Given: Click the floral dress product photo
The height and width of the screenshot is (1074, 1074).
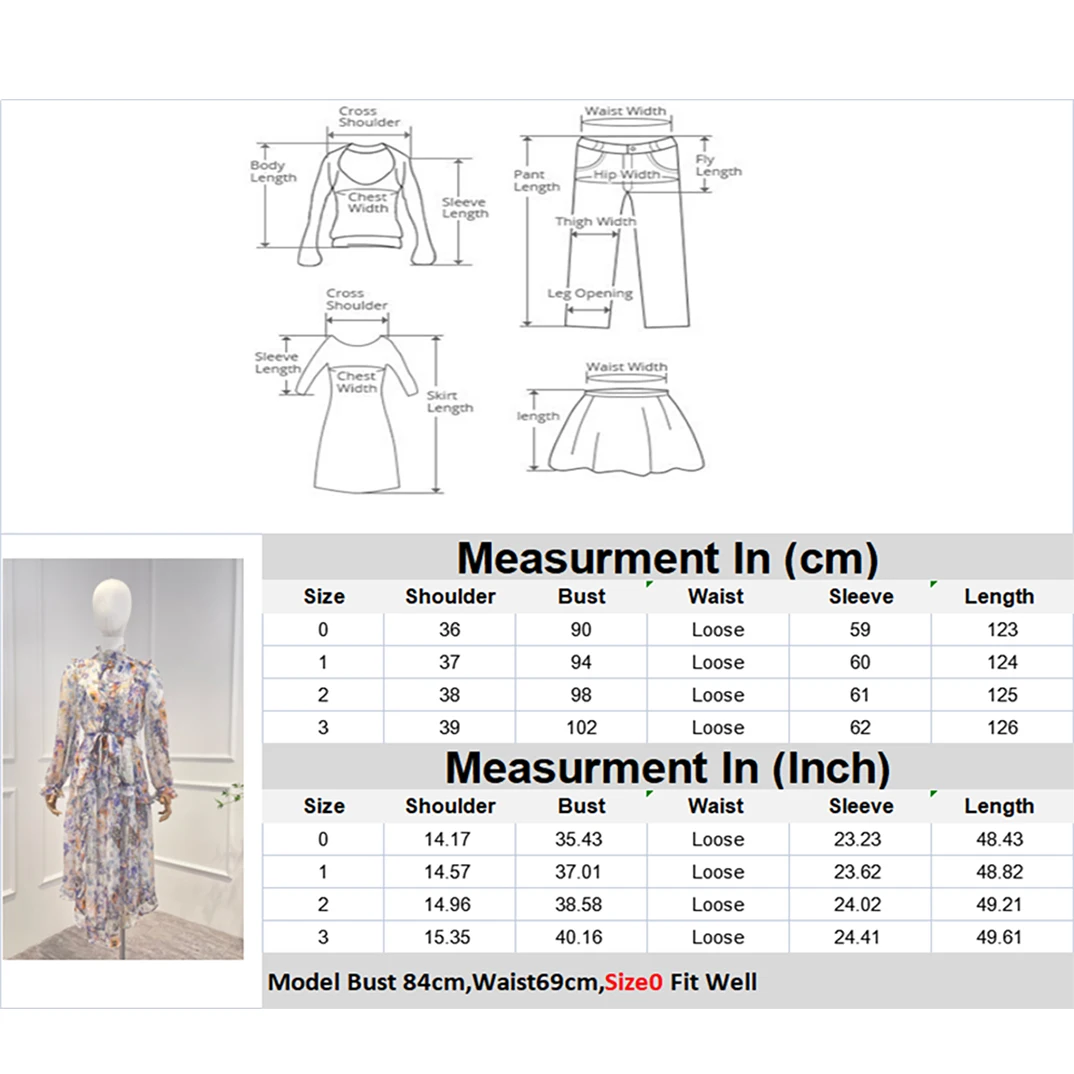Looking at the screenshot, I should pyautogui.click(x=123, y=759).
